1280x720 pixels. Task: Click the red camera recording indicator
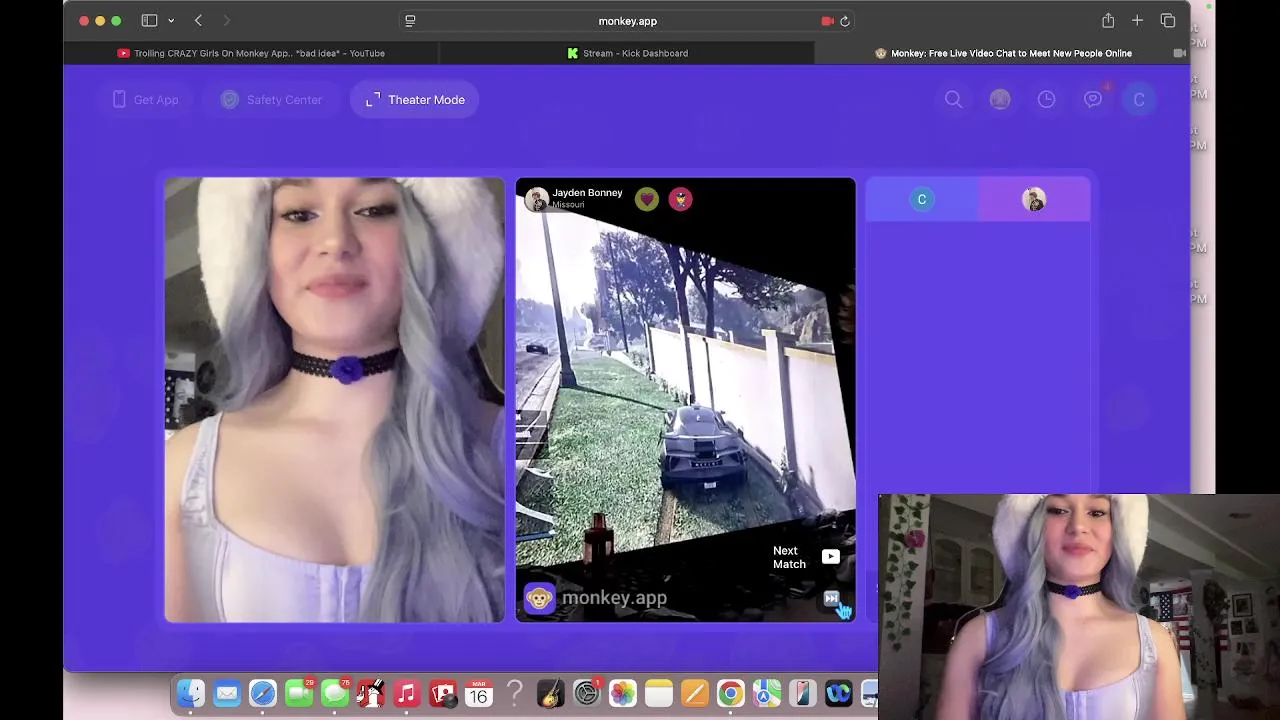click(x=827, y=21)
